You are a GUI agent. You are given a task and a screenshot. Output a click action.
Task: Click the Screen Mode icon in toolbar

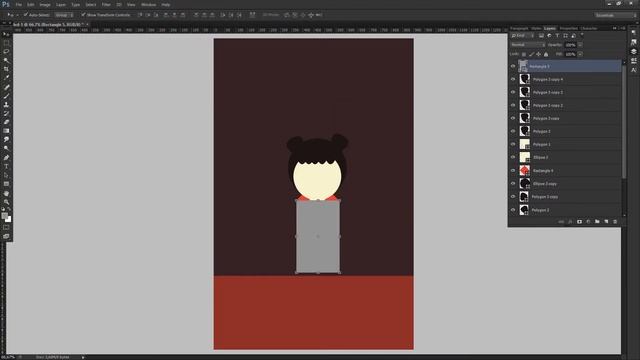6,236
